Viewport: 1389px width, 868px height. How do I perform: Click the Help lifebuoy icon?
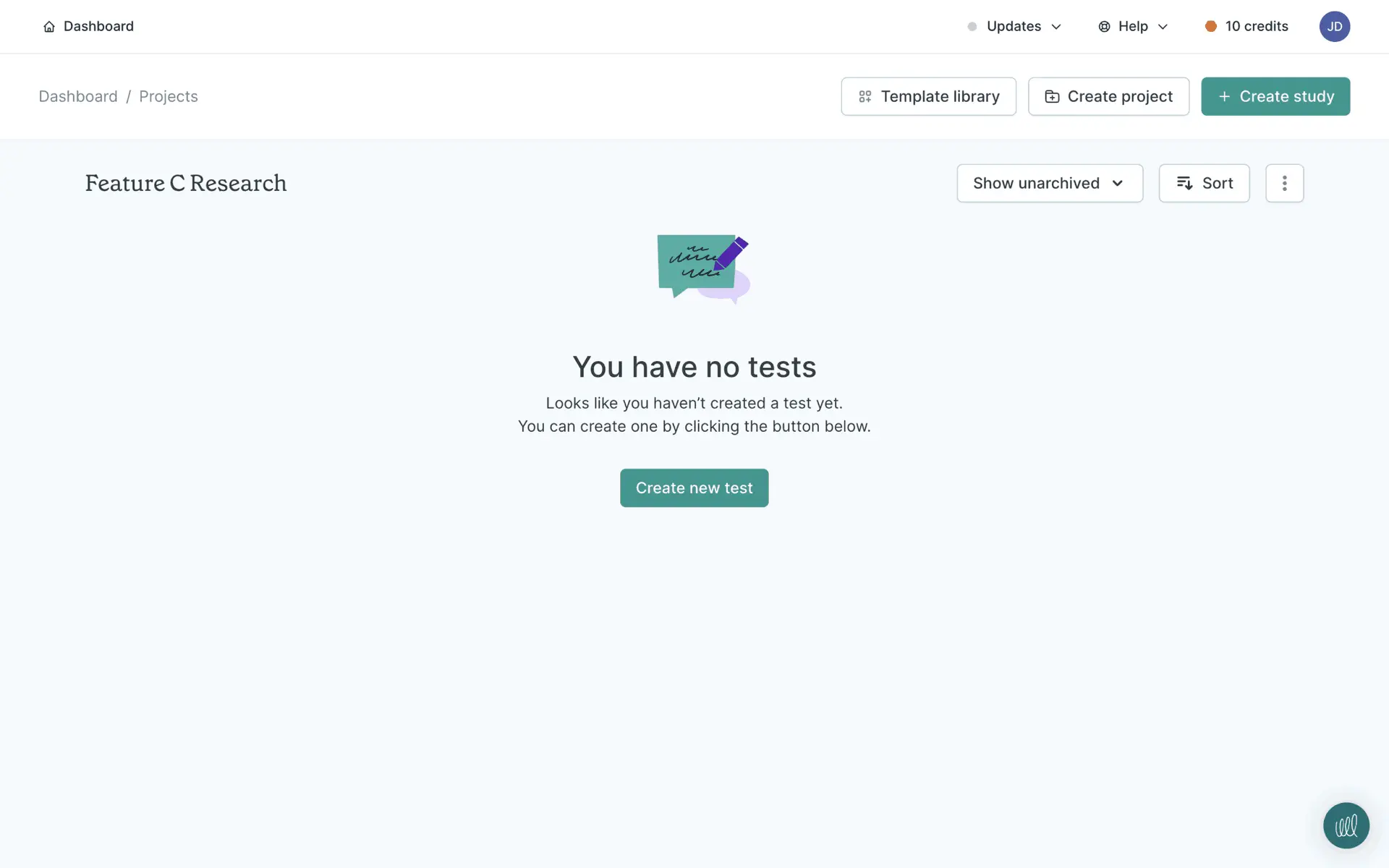1104,27
